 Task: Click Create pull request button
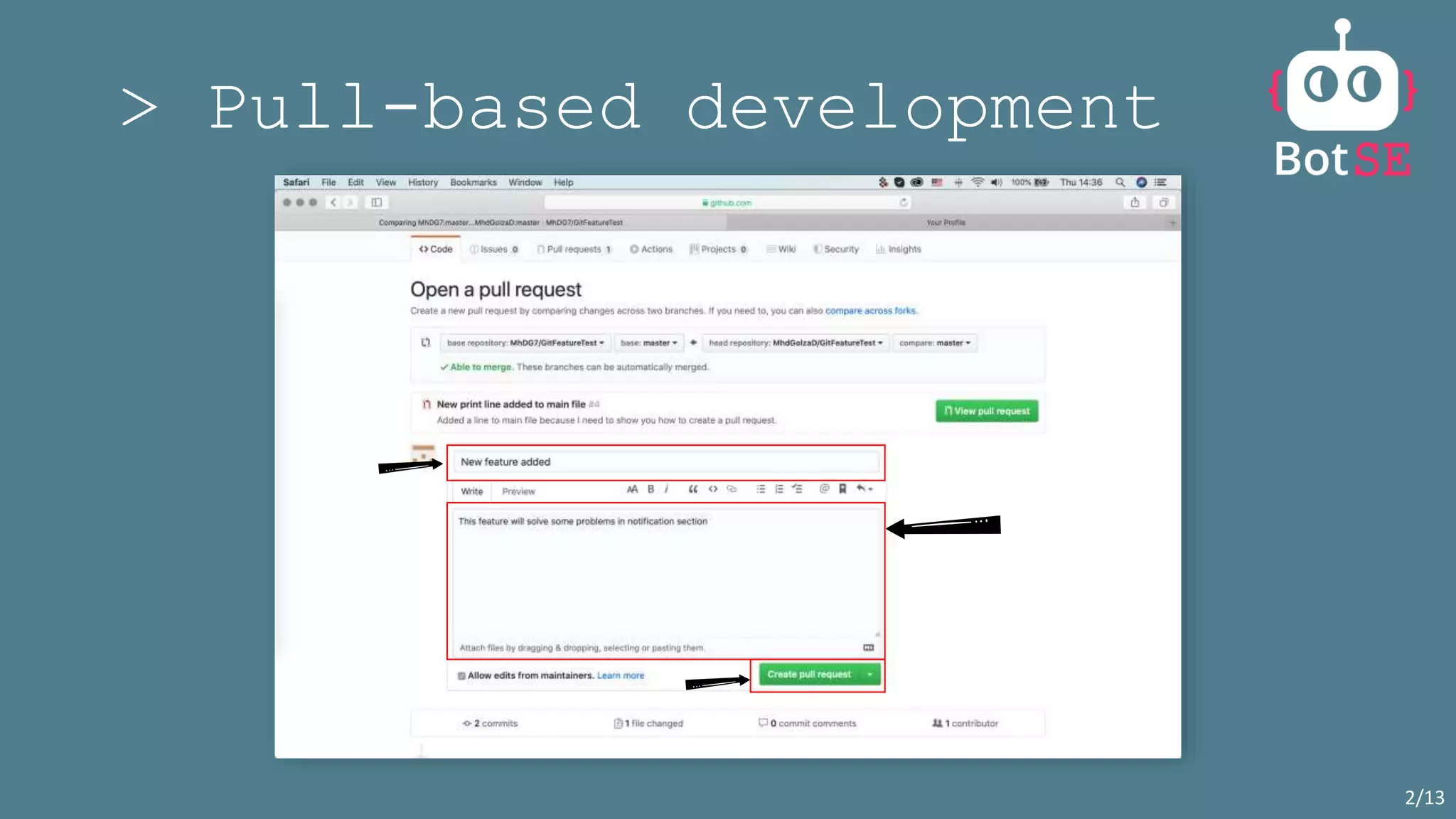point(809,675)
